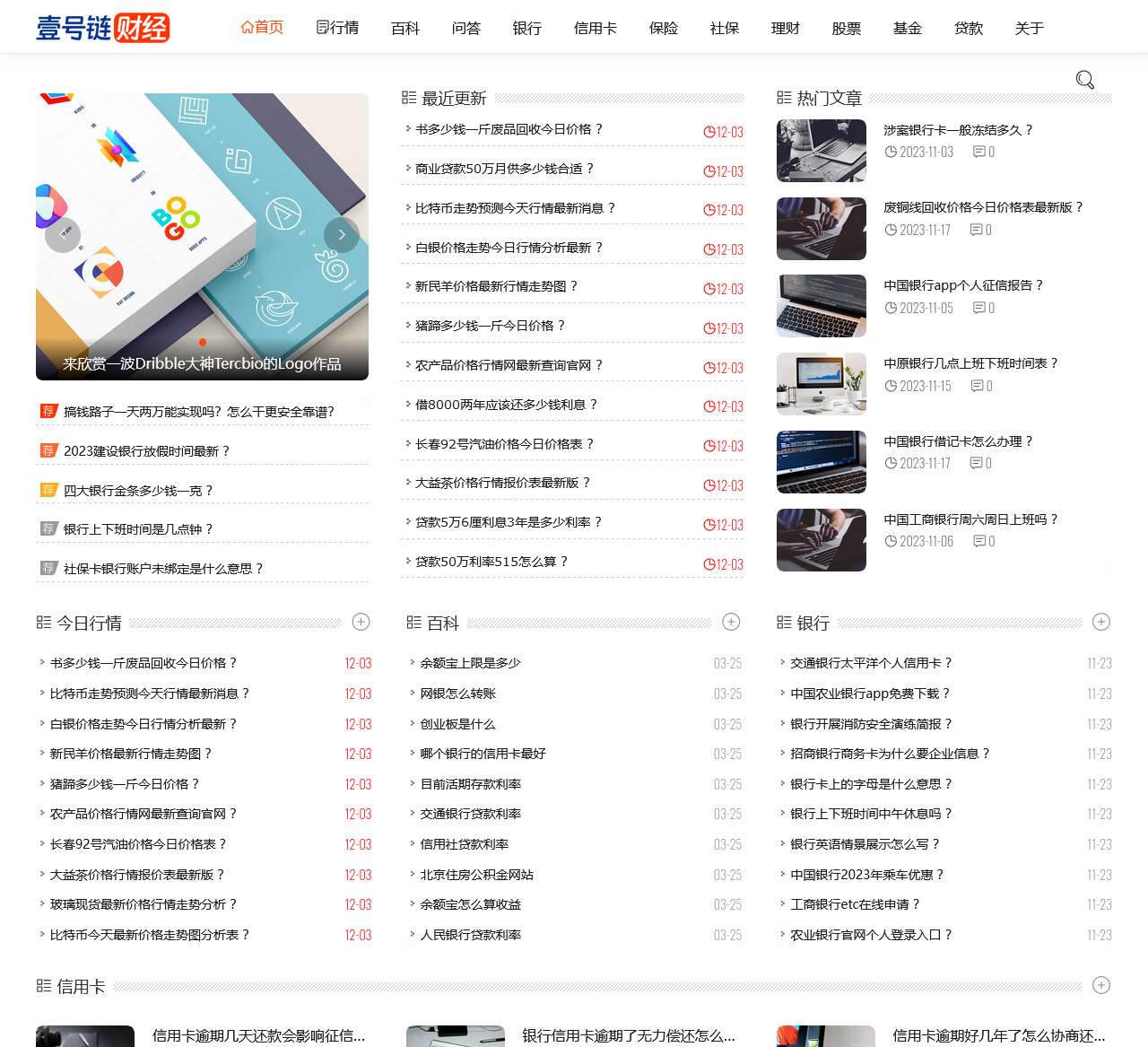Open the search magnifier icon
This screenshot has width=1148, height=1047.
1085,80
